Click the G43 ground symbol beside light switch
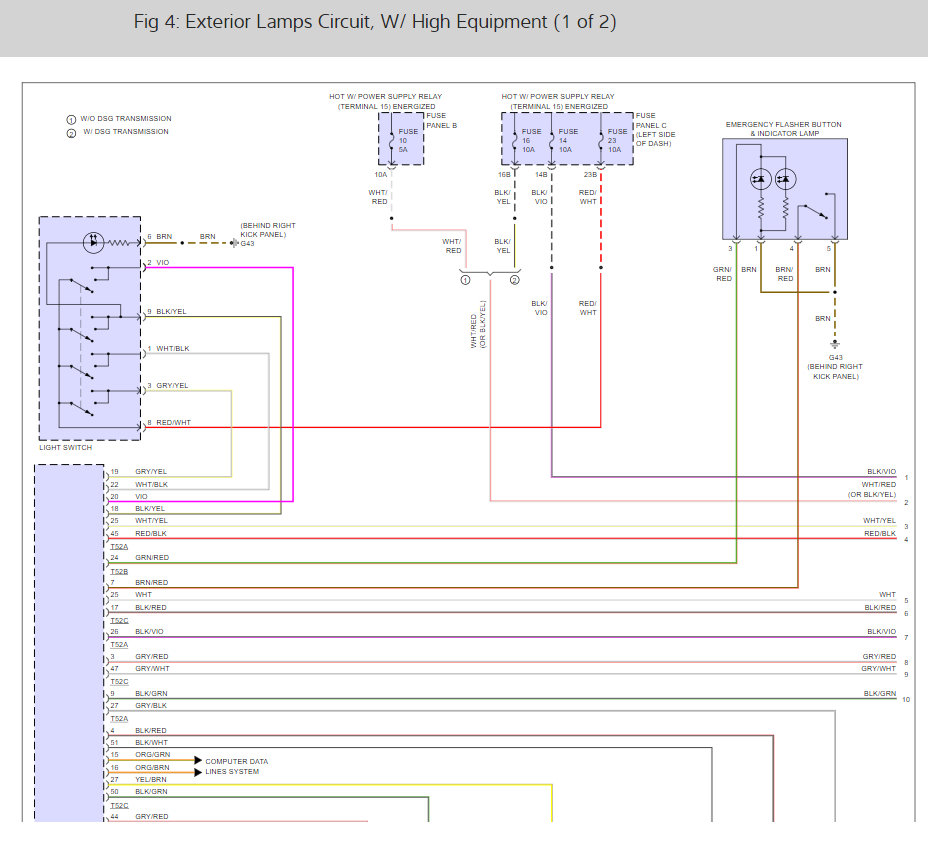 point(234,242)
